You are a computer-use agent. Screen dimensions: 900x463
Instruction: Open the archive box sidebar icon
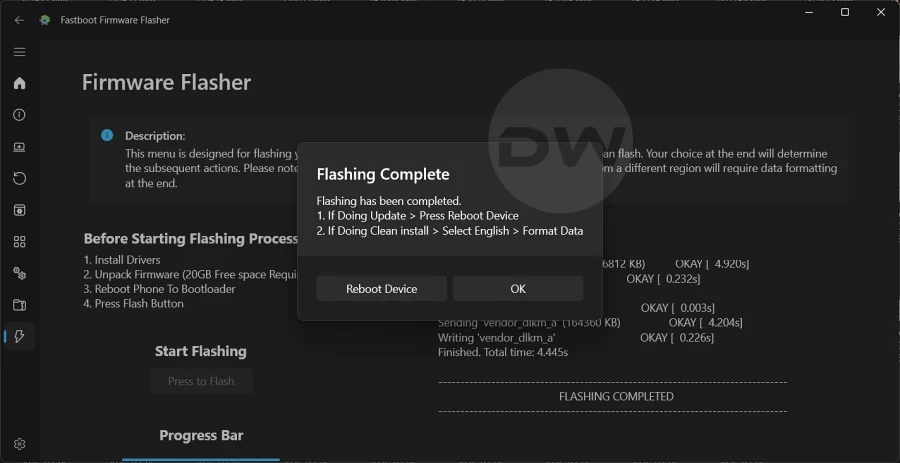pyautogui.click(x=20, y=210)
